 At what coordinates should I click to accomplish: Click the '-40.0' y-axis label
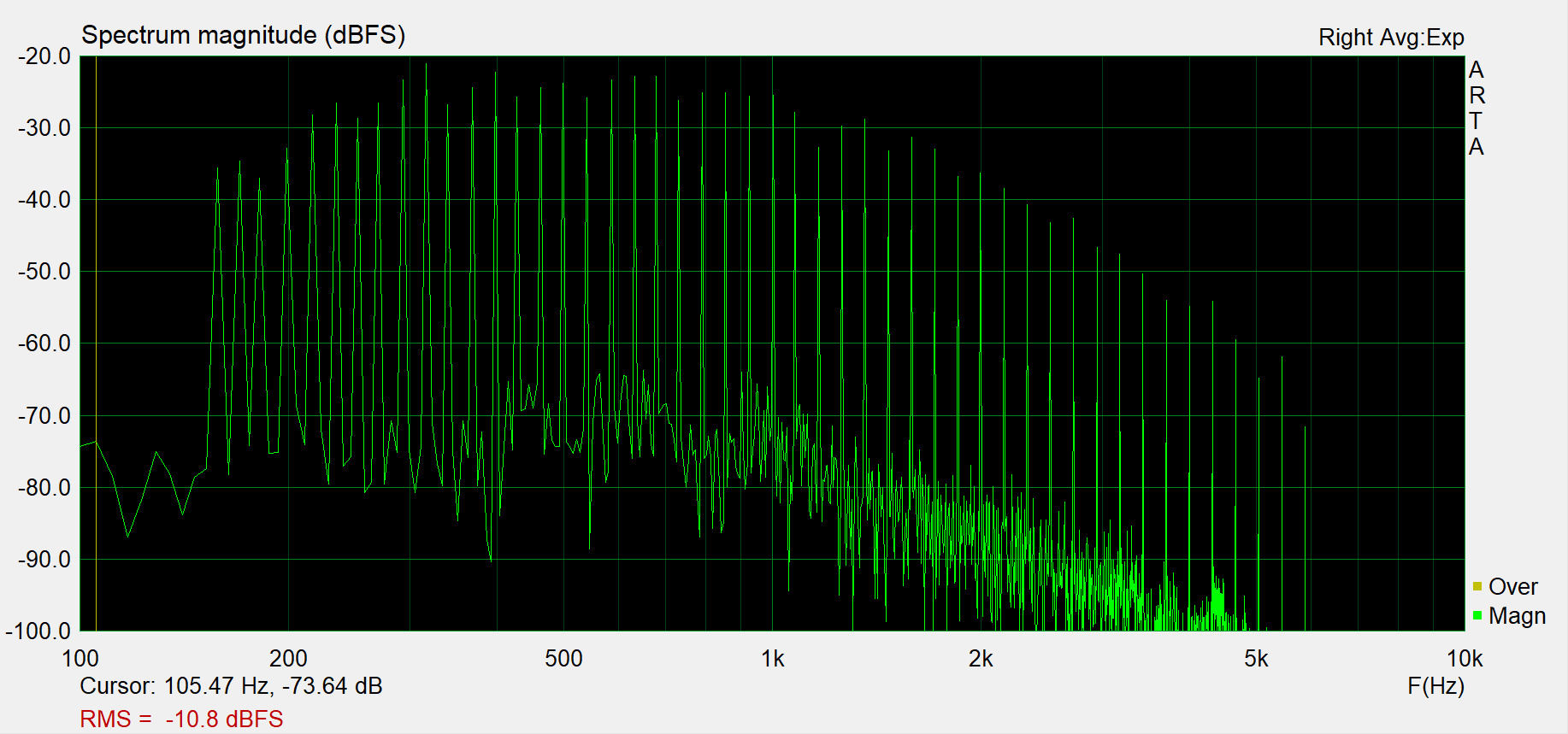tap(44, 200)
